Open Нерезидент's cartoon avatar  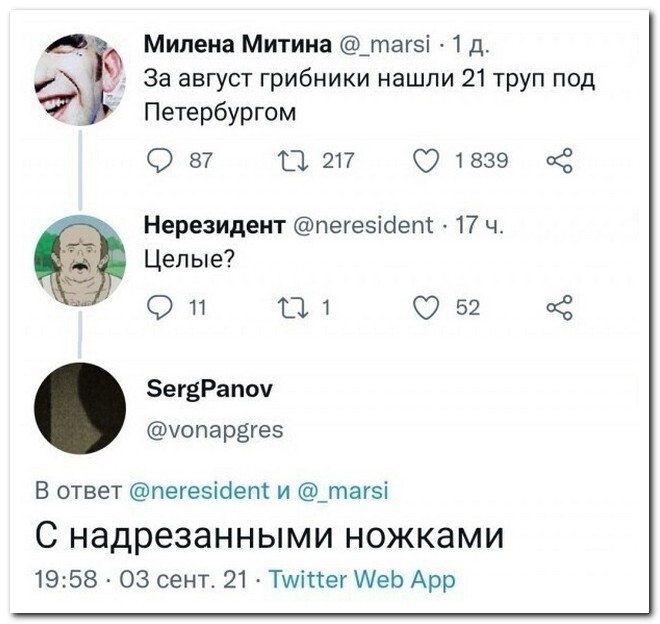[x=80, y=261]
